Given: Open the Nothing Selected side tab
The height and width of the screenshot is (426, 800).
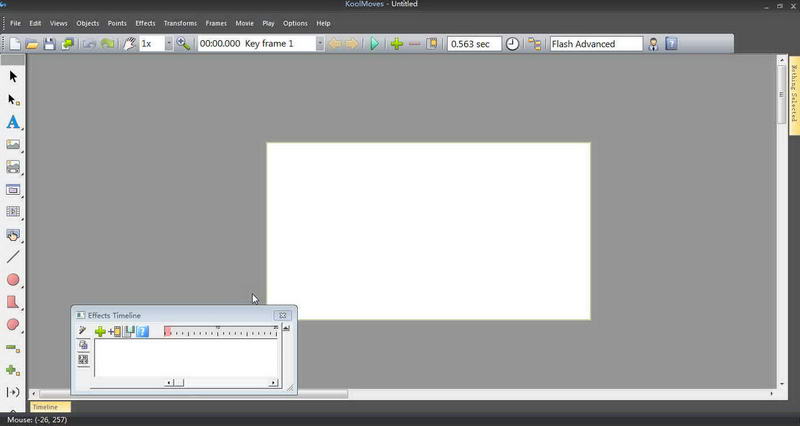Looking at the screenshot, I should point(794,95).
